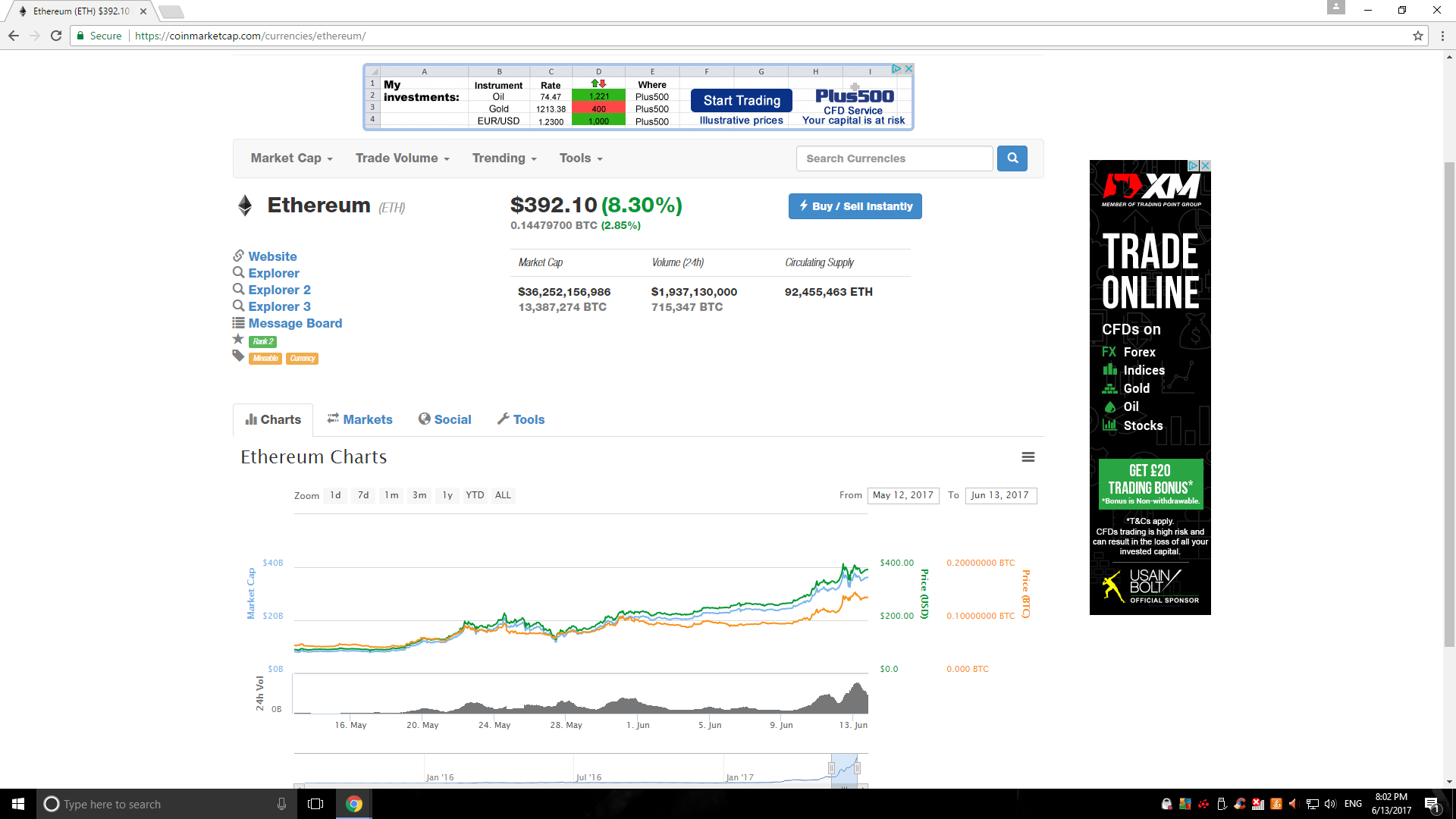Set chart zoom to 1d
This screenshot has height=819, width=1456.
(335, 495)
